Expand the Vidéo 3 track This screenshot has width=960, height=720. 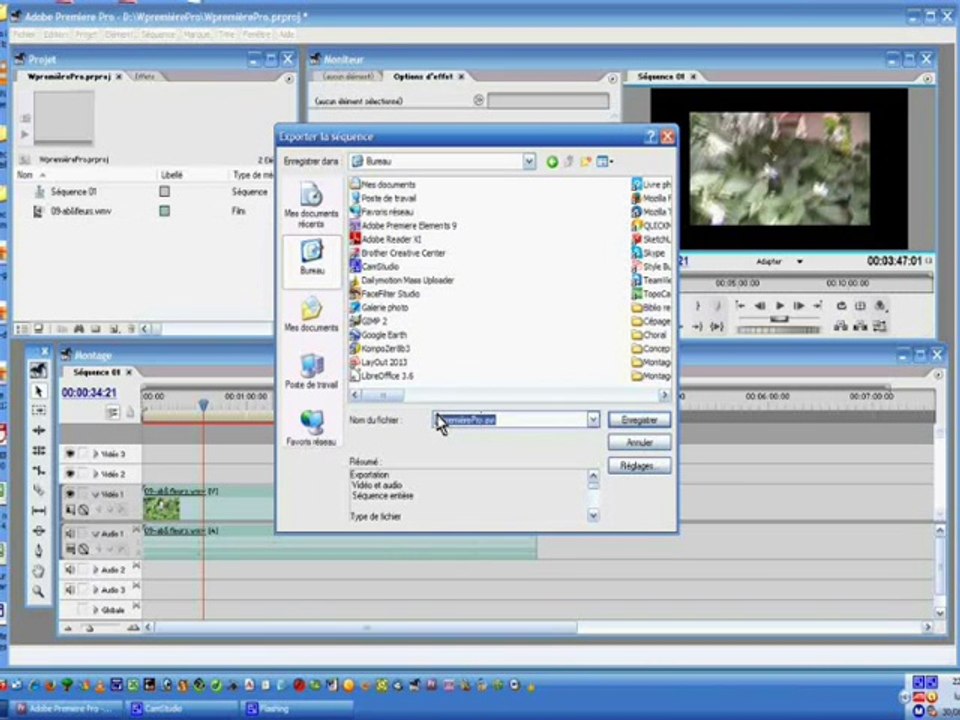click(x=96, y=454)
